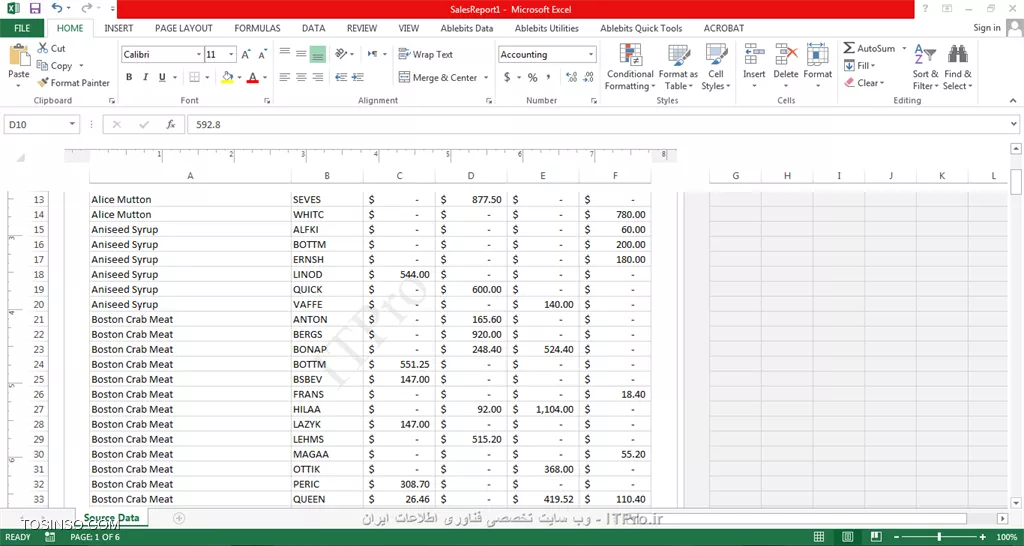Click the font color red A swatch
Screen dimensions: 1024x546
(253, 77)
